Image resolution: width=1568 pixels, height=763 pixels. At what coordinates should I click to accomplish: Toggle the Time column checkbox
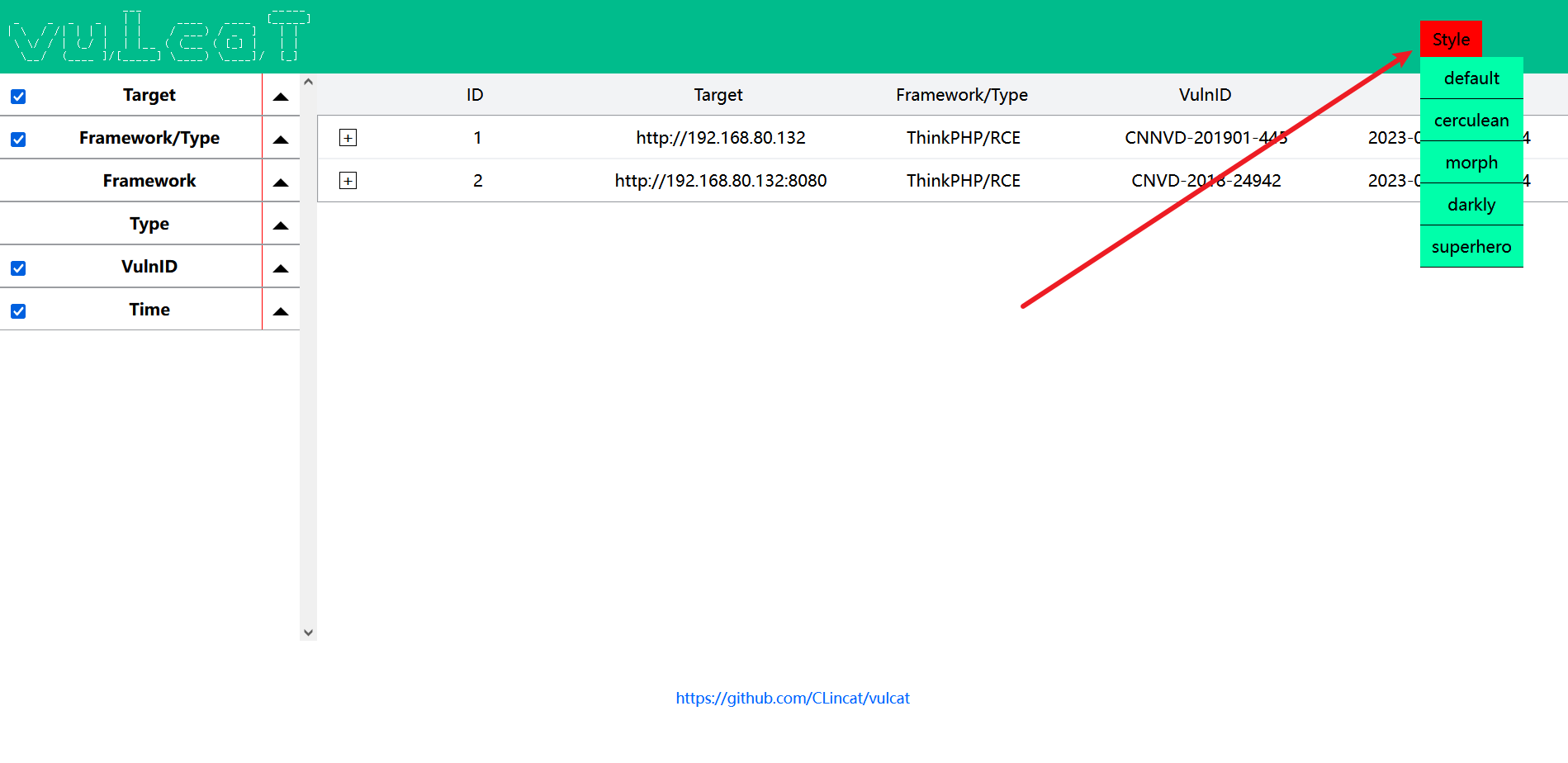point(18,311)
